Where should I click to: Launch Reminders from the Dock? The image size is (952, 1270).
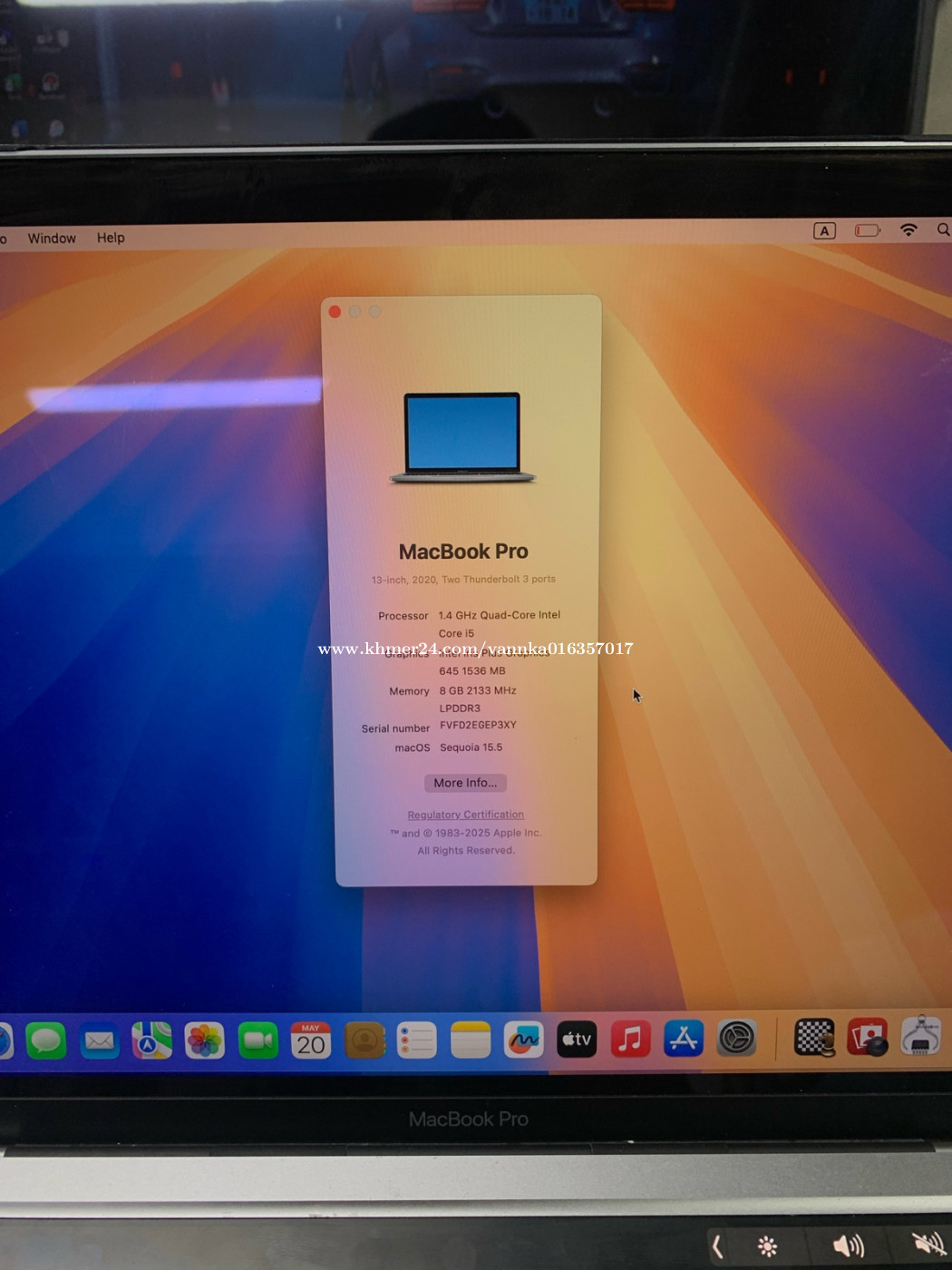coord(417,1040)
